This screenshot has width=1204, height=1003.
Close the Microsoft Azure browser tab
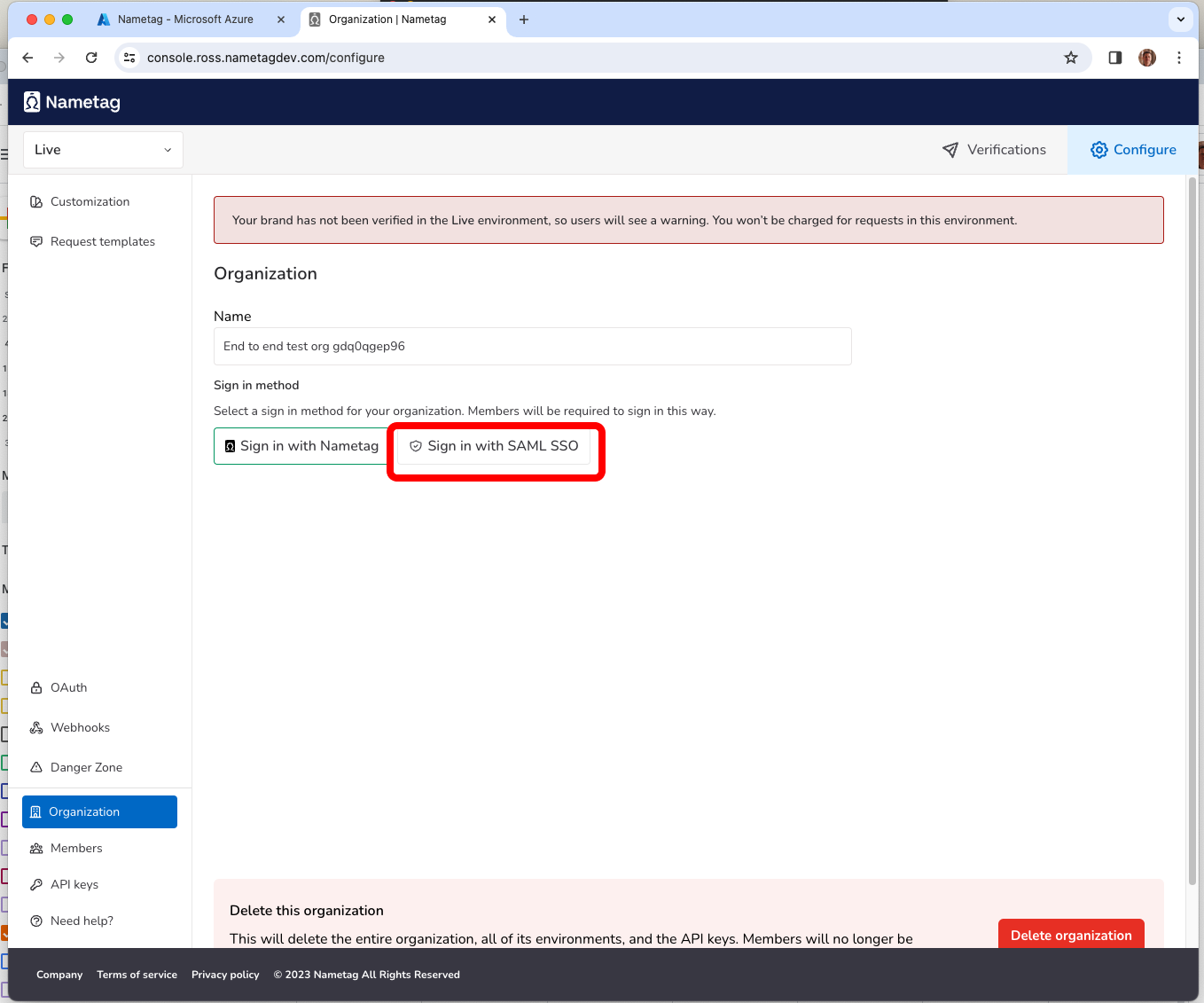281,20
